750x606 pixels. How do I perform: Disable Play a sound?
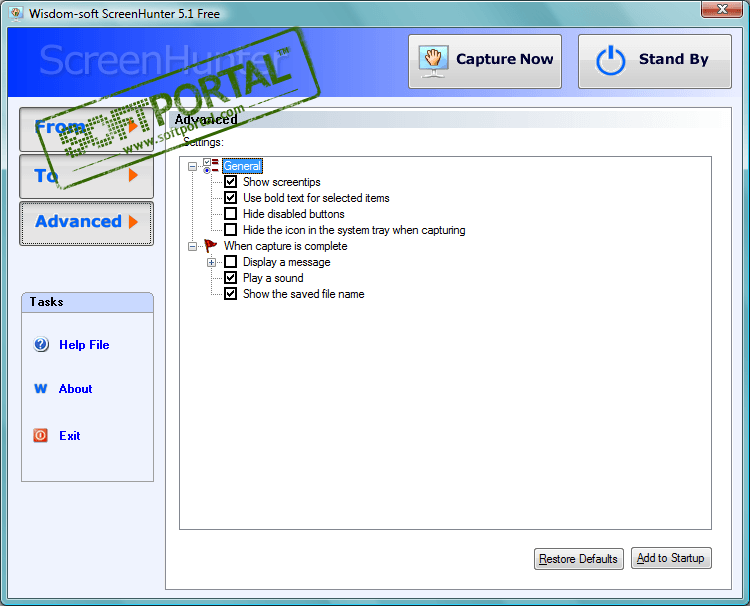231,278
